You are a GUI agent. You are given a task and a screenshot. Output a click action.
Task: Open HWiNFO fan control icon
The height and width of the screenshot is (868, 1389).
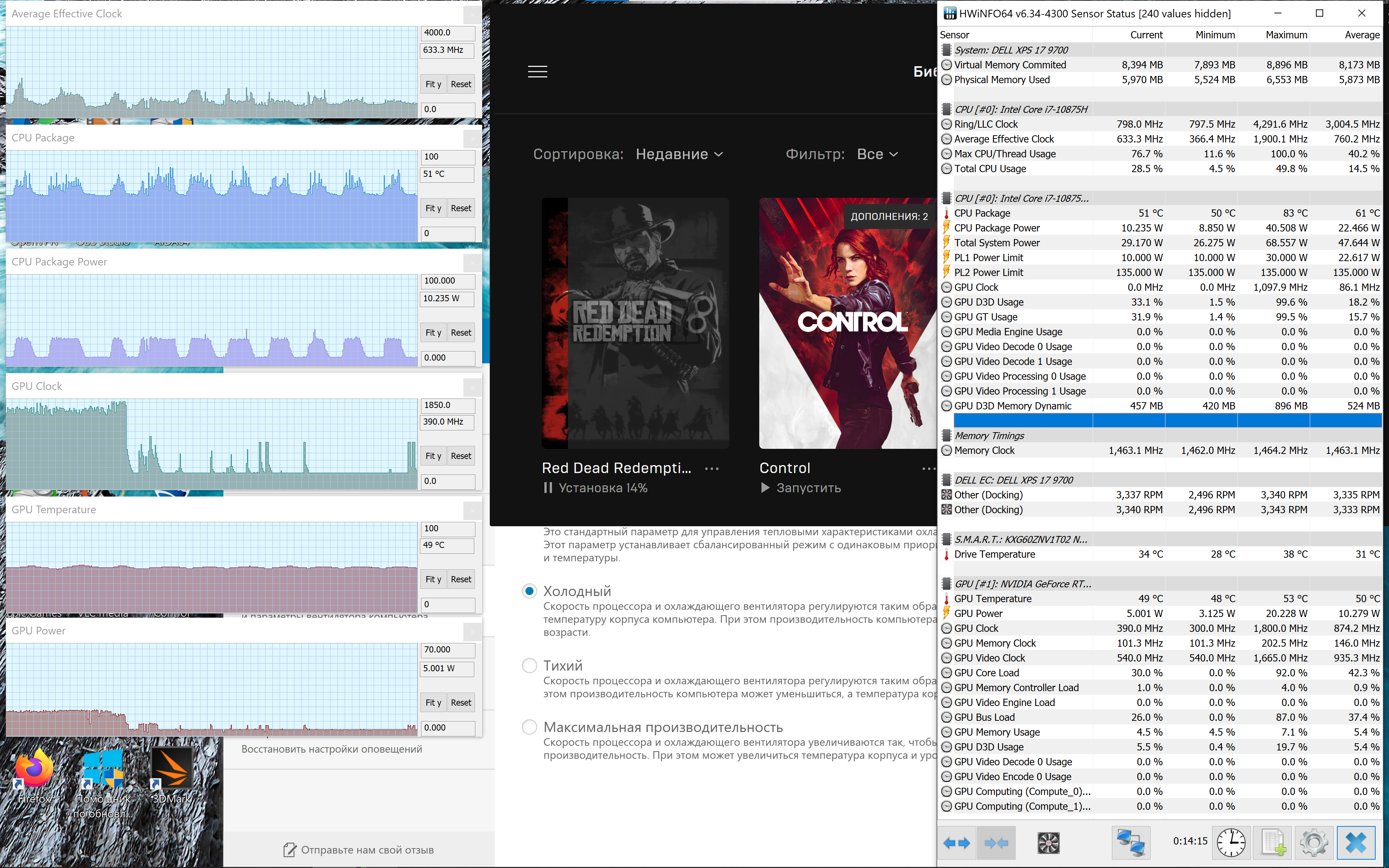point(1049,843)
